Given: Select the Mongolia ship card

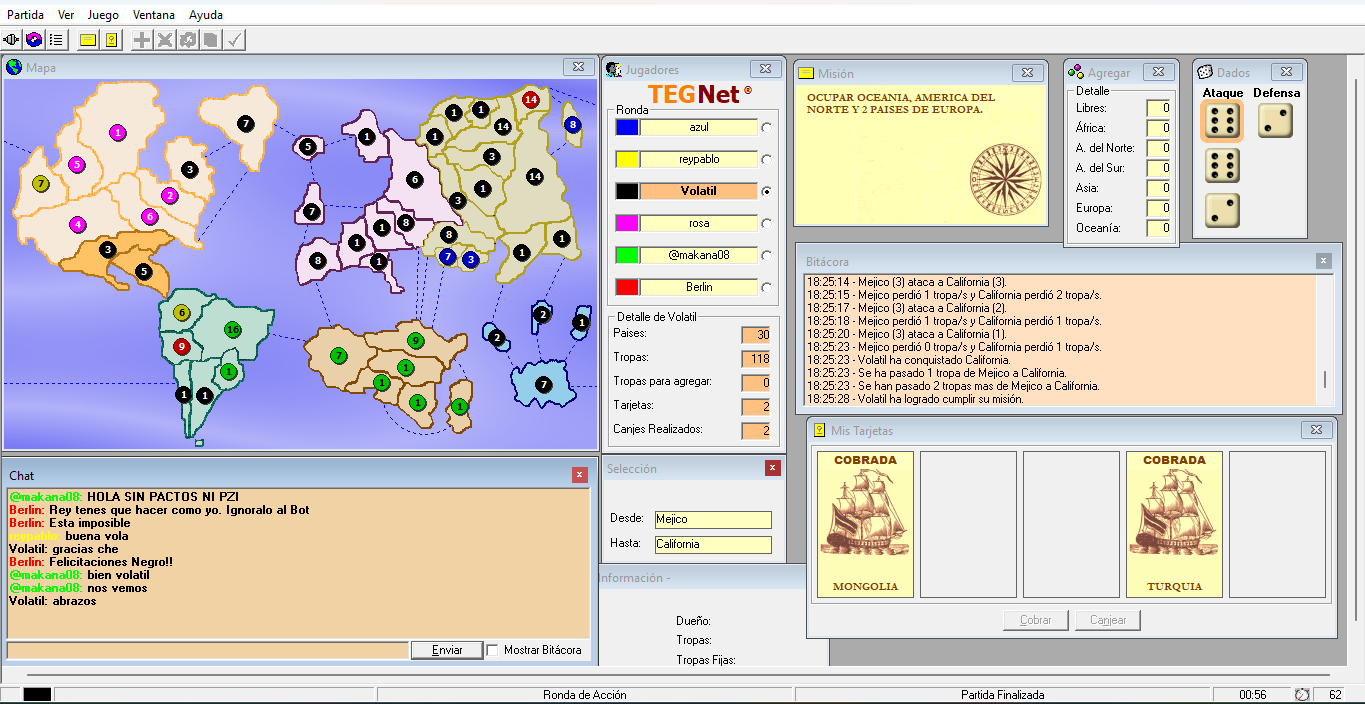Looking at the screenshot, I should point(865,525).
